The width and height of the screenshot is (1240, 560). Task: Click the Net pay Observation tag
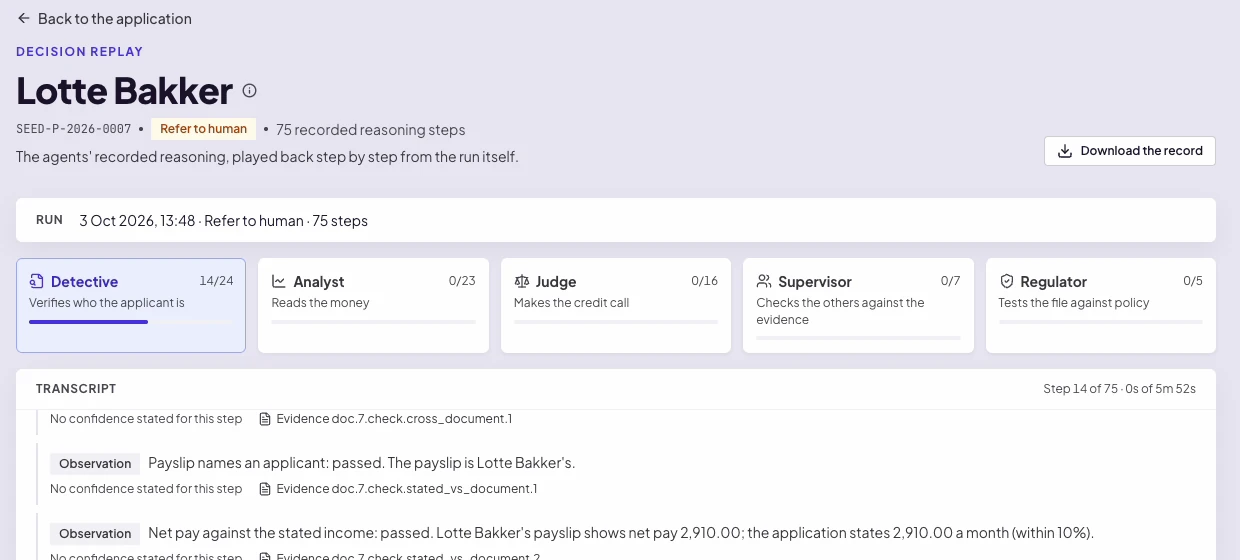95,534
